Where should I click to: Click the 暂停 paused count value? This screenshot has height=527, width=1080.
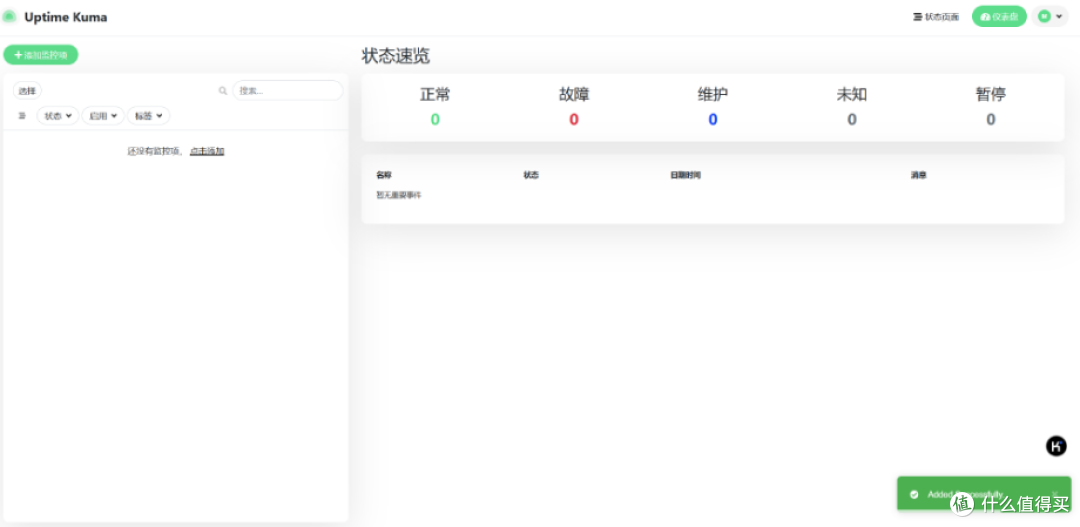pyautogui.click(x=990, y=119)
